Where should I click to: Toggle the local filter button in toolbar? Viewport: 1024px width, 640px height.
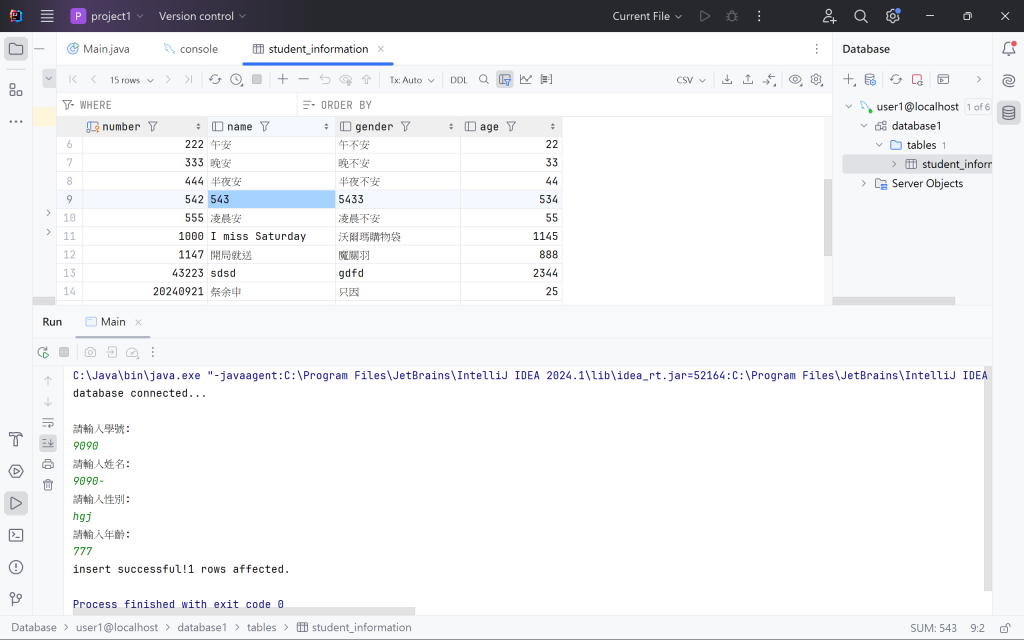click(x=505, y=79)
